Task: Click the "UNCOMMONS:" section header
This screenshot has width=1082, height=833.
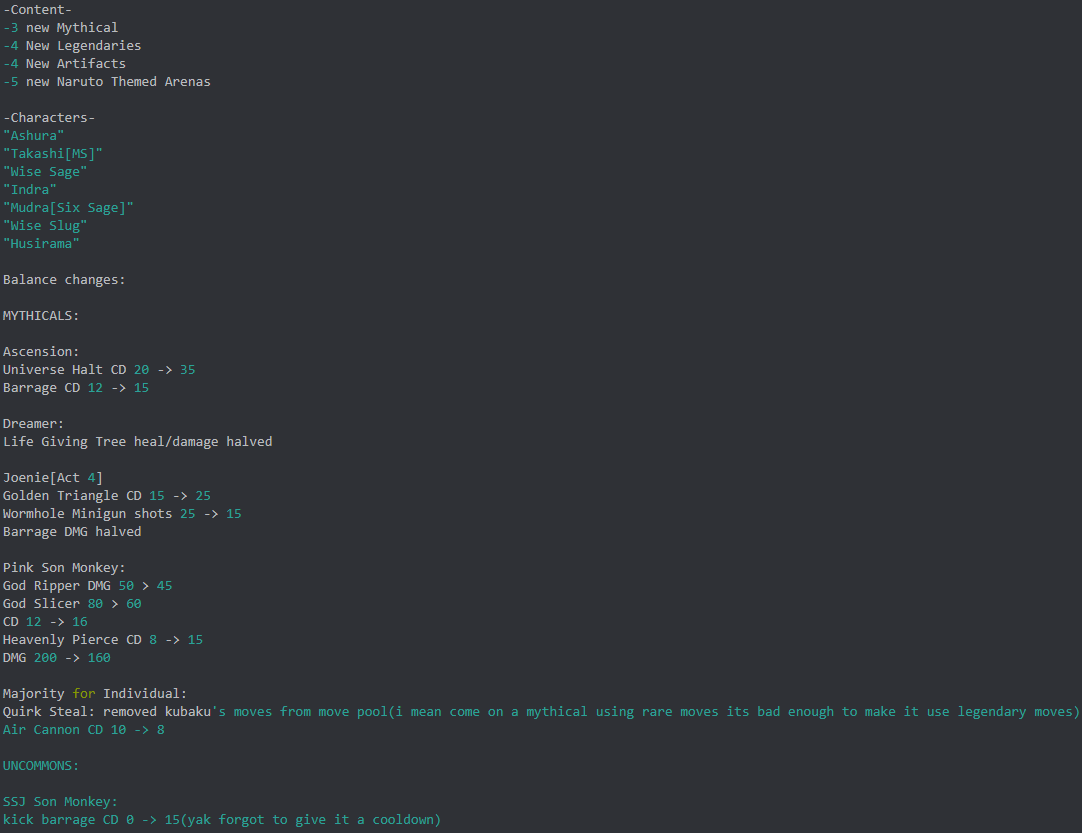Action: point(41,766)
